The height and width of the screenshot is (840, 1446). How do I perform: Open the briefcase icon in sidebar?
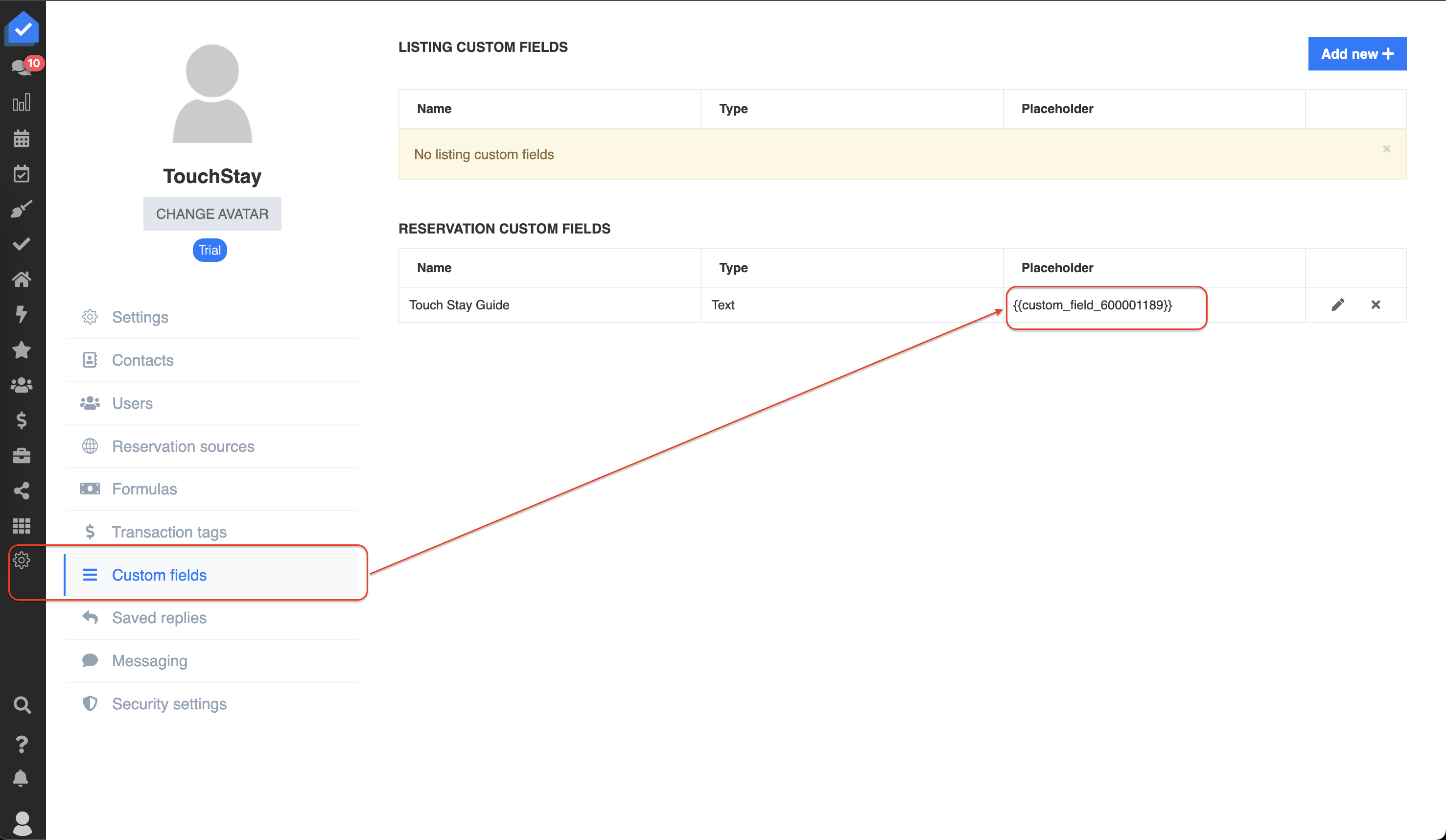(x=22, y=456)
